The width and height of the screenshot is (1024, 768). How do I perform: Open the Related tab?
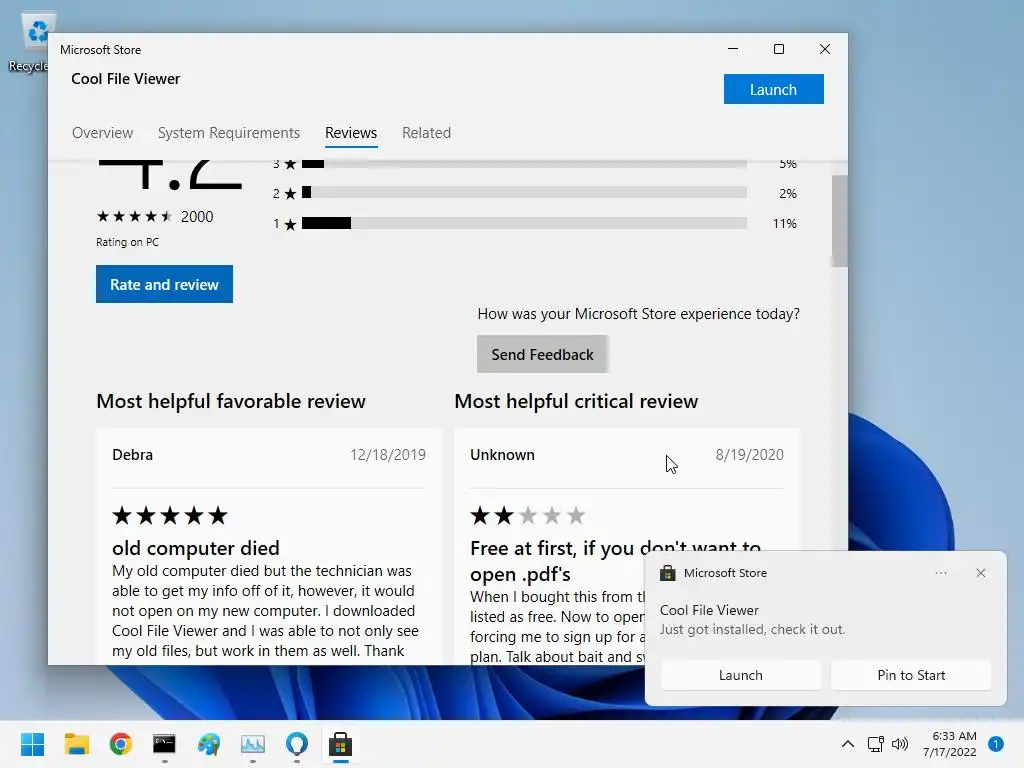(426, 133)
